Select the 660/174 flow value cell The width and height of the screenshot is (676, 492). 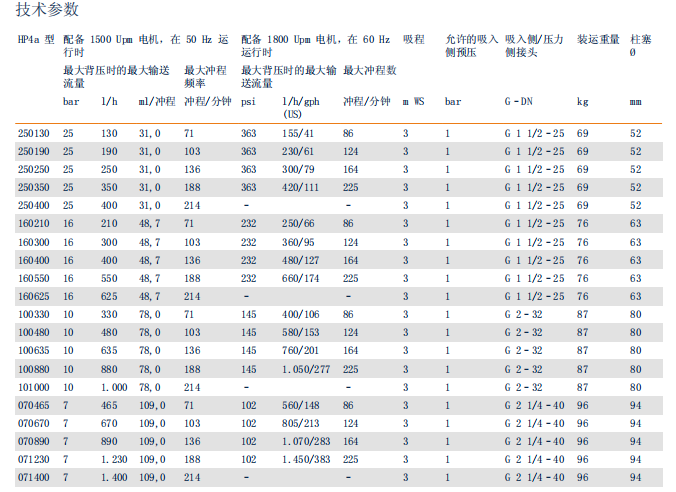click(x=299, y=279)
